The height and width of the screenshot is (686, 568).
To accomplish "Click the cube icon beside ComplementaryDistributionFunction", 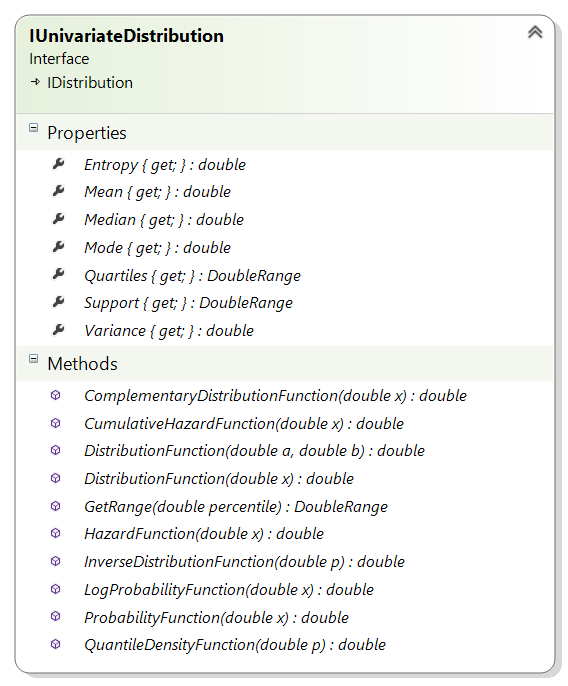I will click(56, 395).
